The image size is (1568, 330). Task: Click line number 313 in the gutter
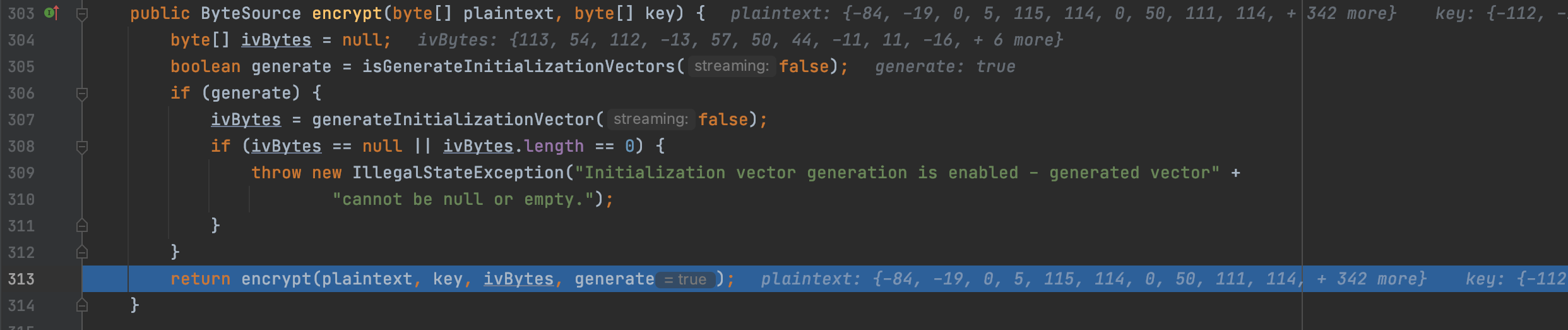point(21,279)
